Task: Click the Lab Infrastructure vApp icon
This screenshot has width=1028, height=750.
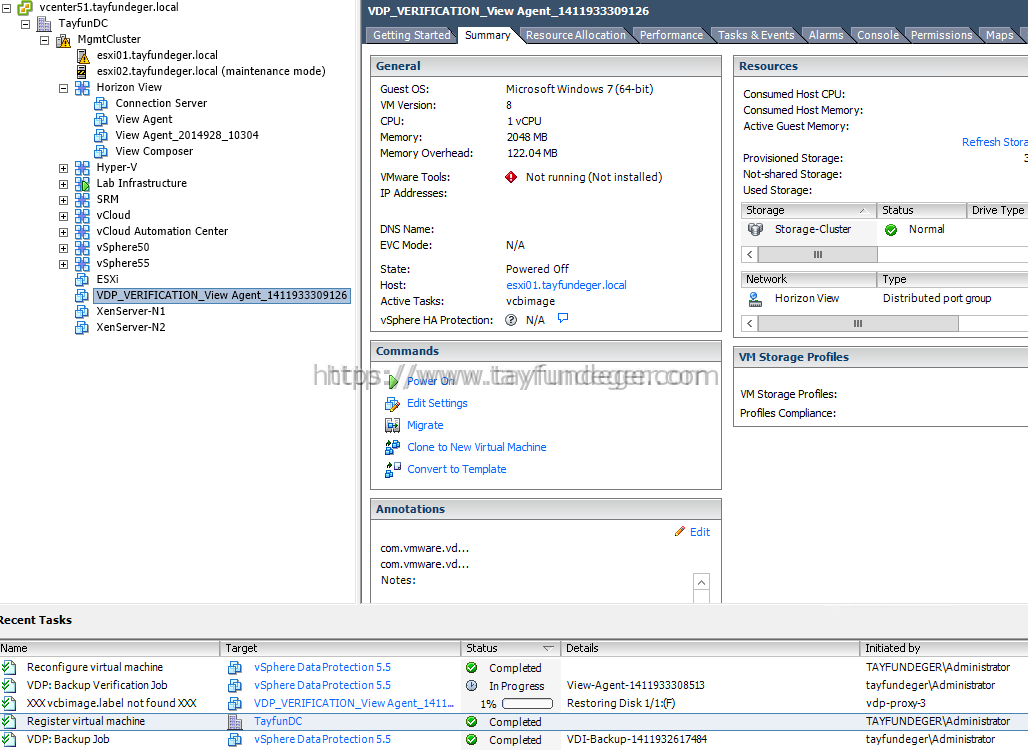Action: point(82,184)
